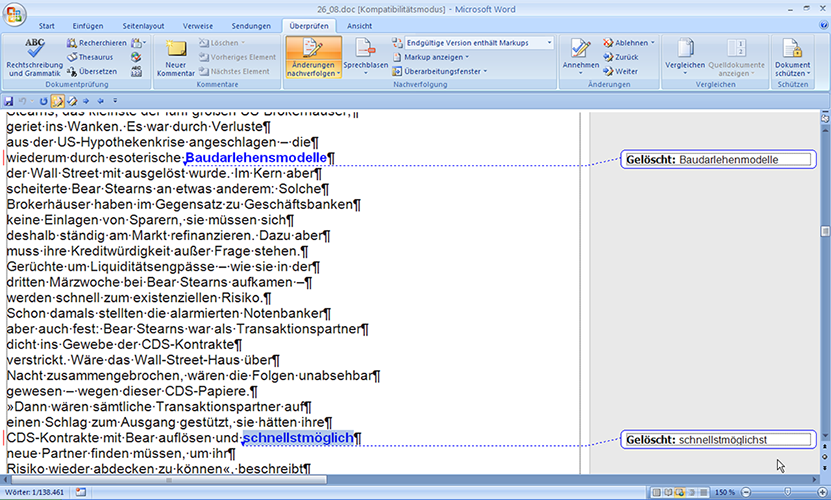Click the Übersetzen tool
Screen dimensions: 831x500
96,71
